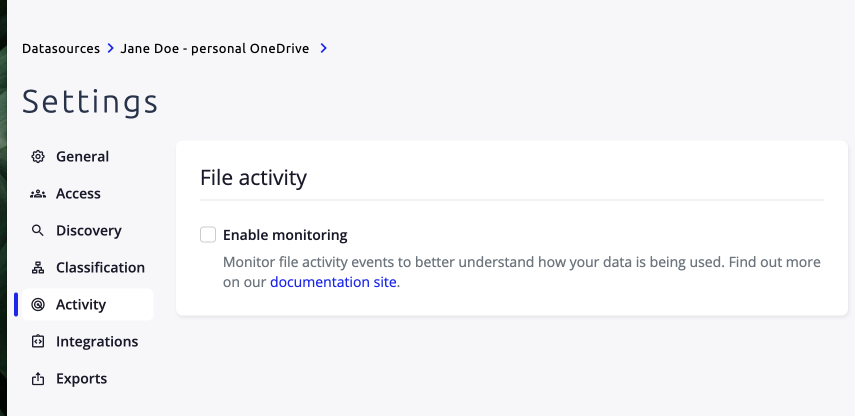Click the Enable monitoring label text
Viewport: 855px width, 416px height.
[x=285, y=235]
